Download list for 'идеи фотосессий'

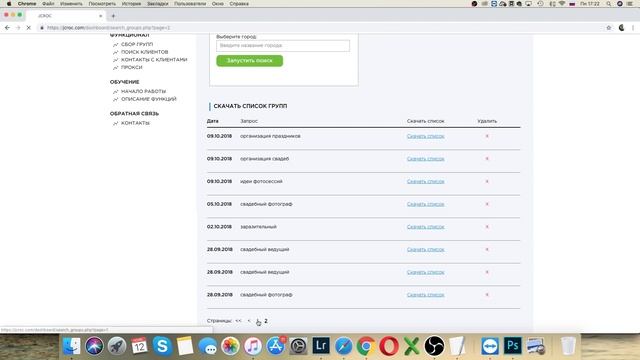(425, 181)
